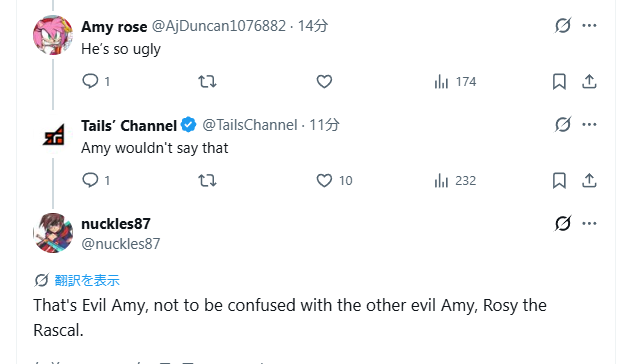Bookmark Amy rose's tweet
The image size is (627, 364).
click(x=559, y=82)
